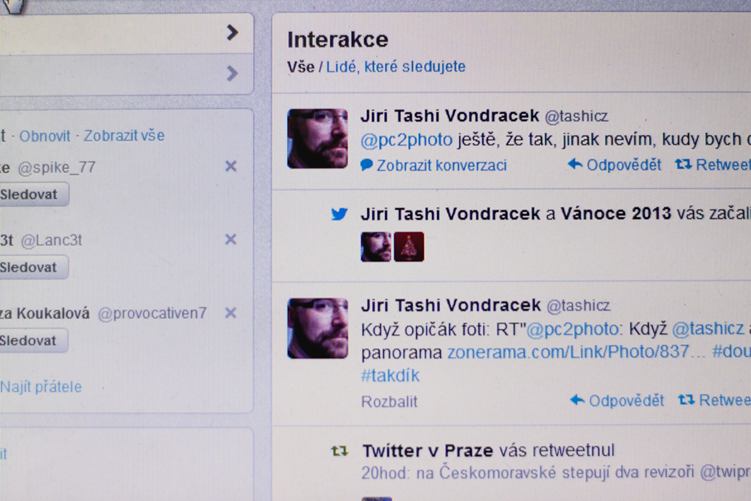This screenshot has width=751, height=501.
Task: Select the Vše filter tab
Action: 301,67
